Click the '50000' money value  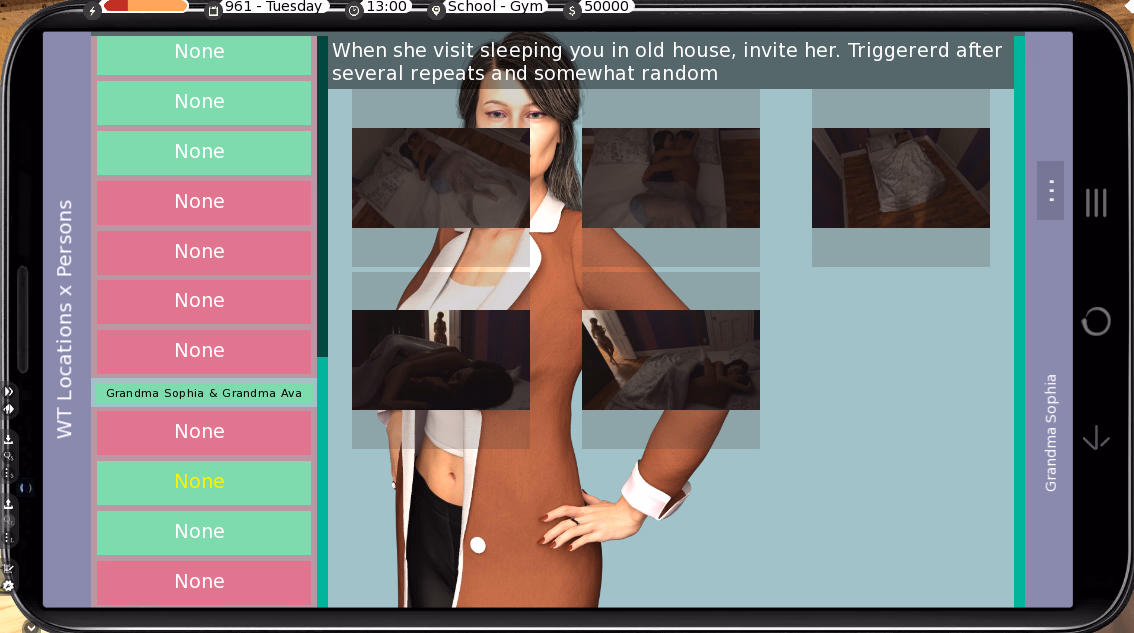pos(606,7)
